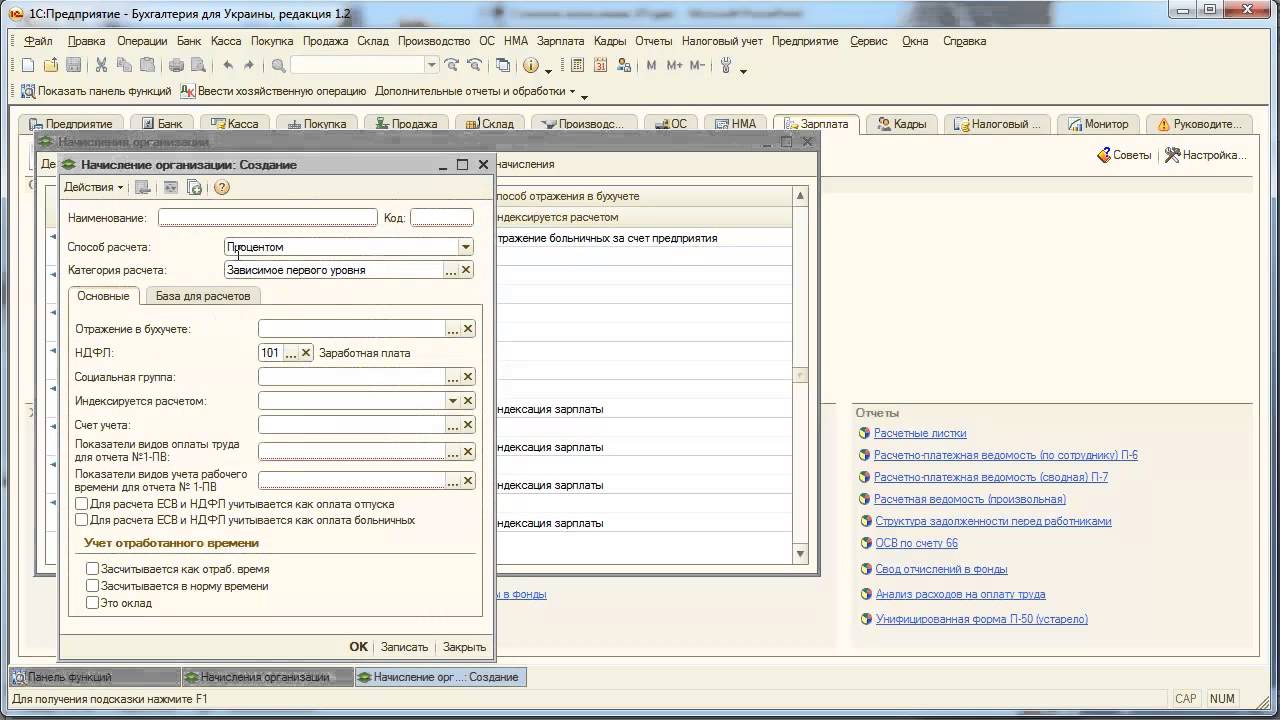Clear the Социальная группа field with X

click(467, 377)
